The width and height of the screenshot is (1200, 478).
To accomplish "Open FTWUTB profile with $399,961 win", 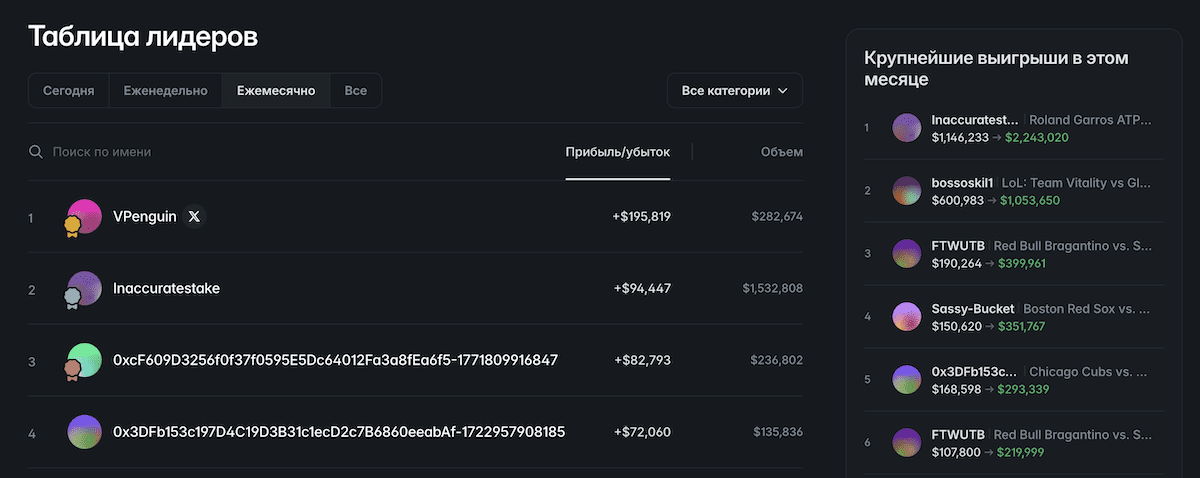I will [x=958, y=245].
